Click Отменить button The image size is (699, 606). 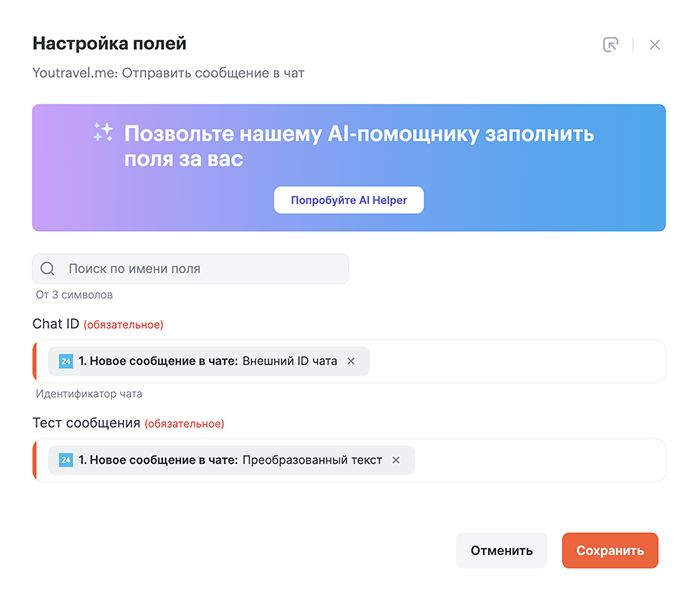tap(502, 550)
